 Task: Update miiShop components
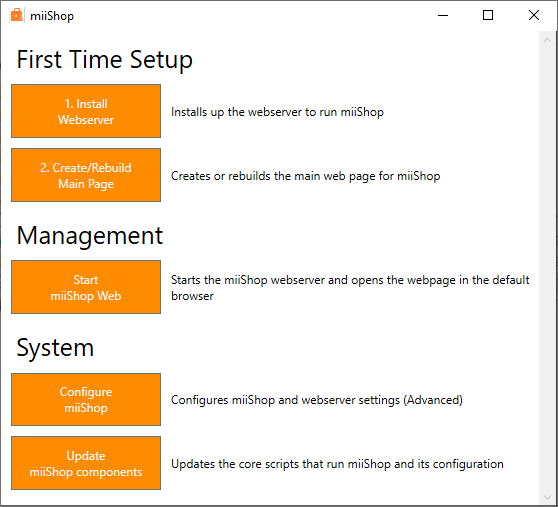click(x=86, y=463)
